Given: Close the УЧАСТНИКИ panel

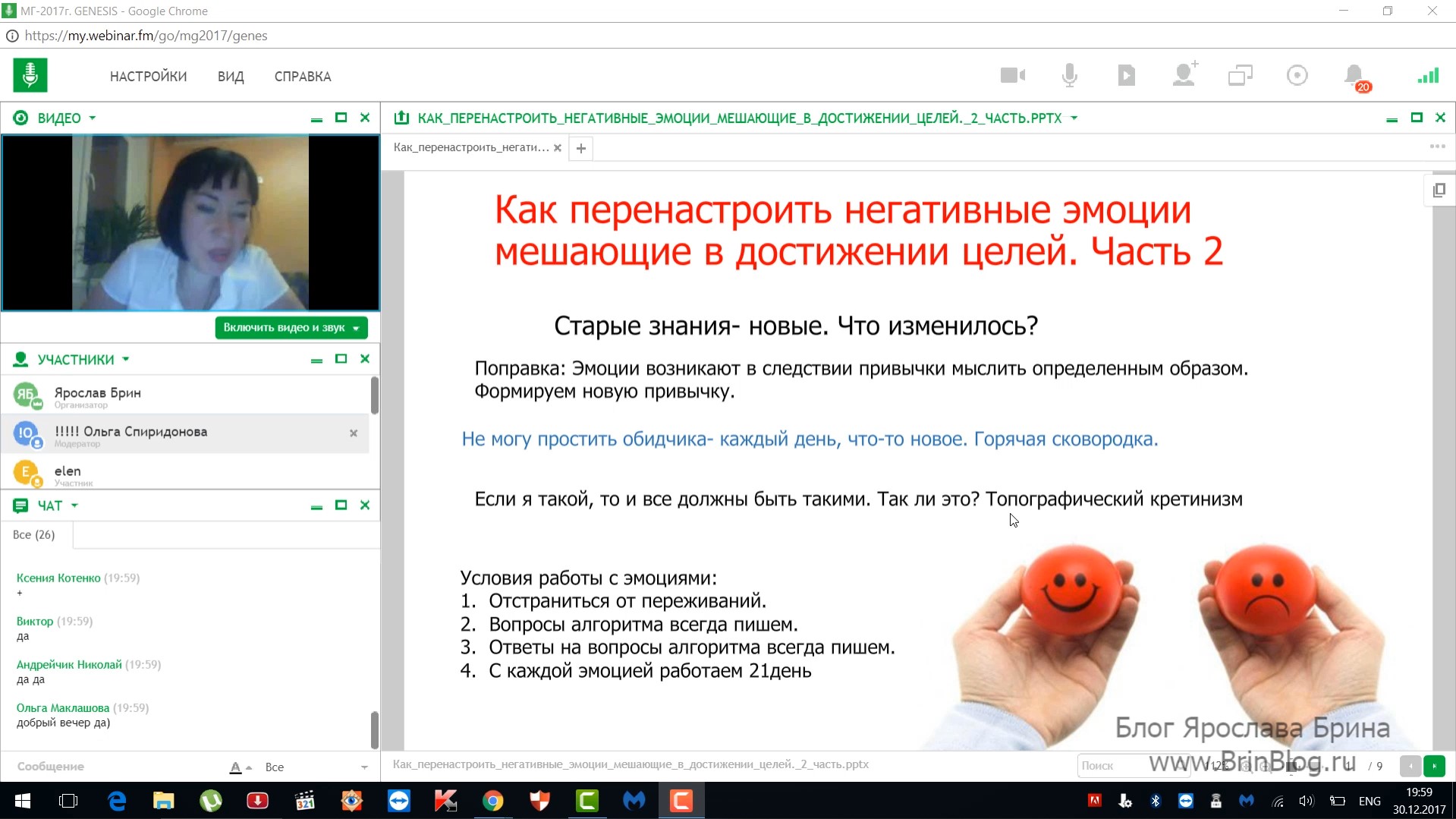Looking at the screenshot, I should coord(365,359).
